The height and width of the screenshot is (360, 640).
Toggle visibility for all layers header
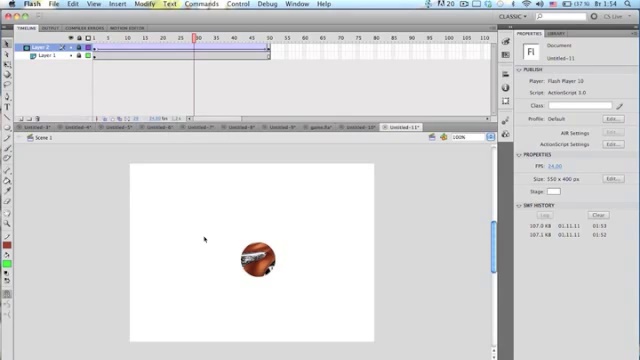71,38
